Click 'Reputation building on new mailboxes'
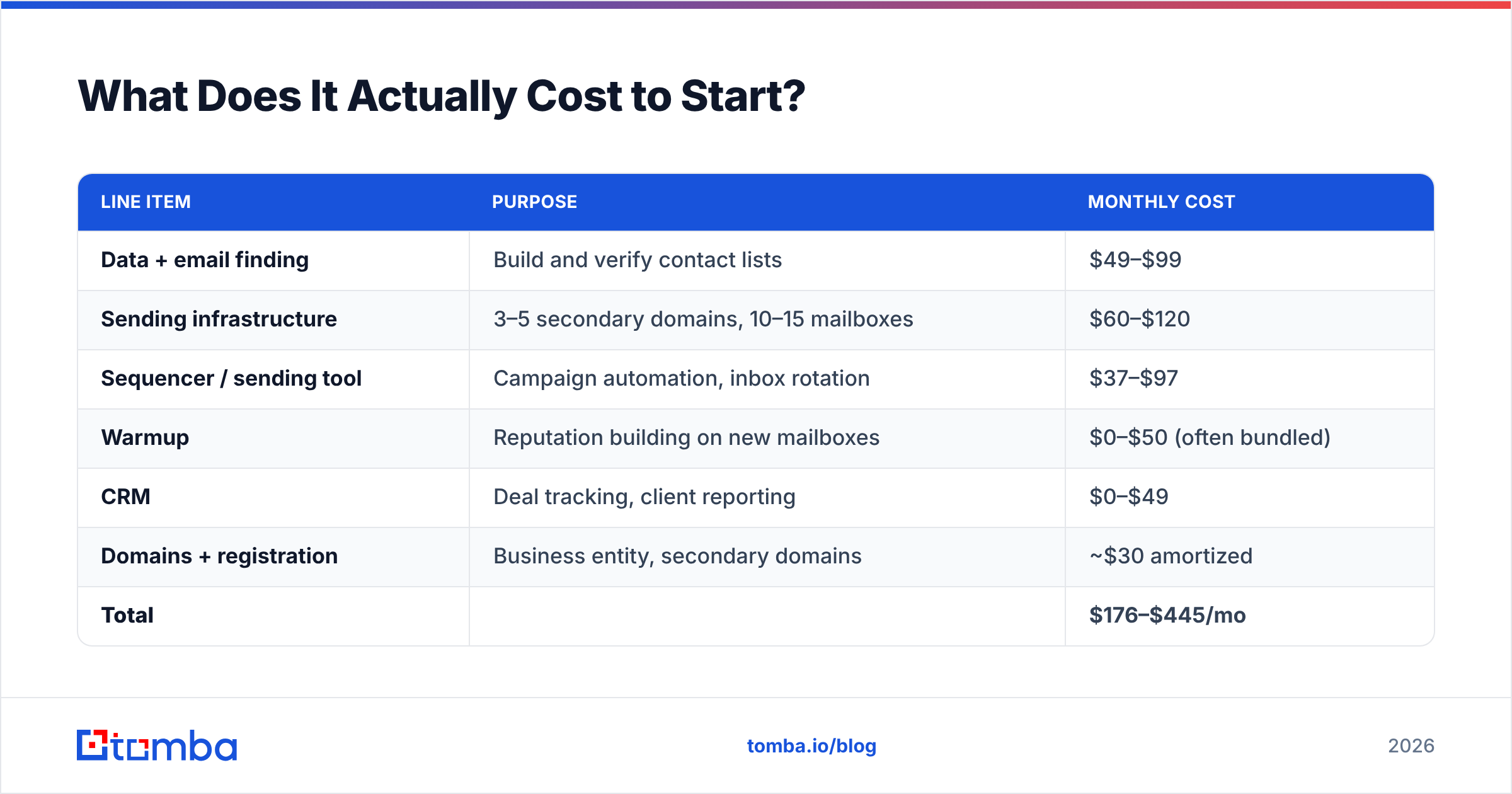The height and width of the screenshot is (794, 1512). coord(686,437)
